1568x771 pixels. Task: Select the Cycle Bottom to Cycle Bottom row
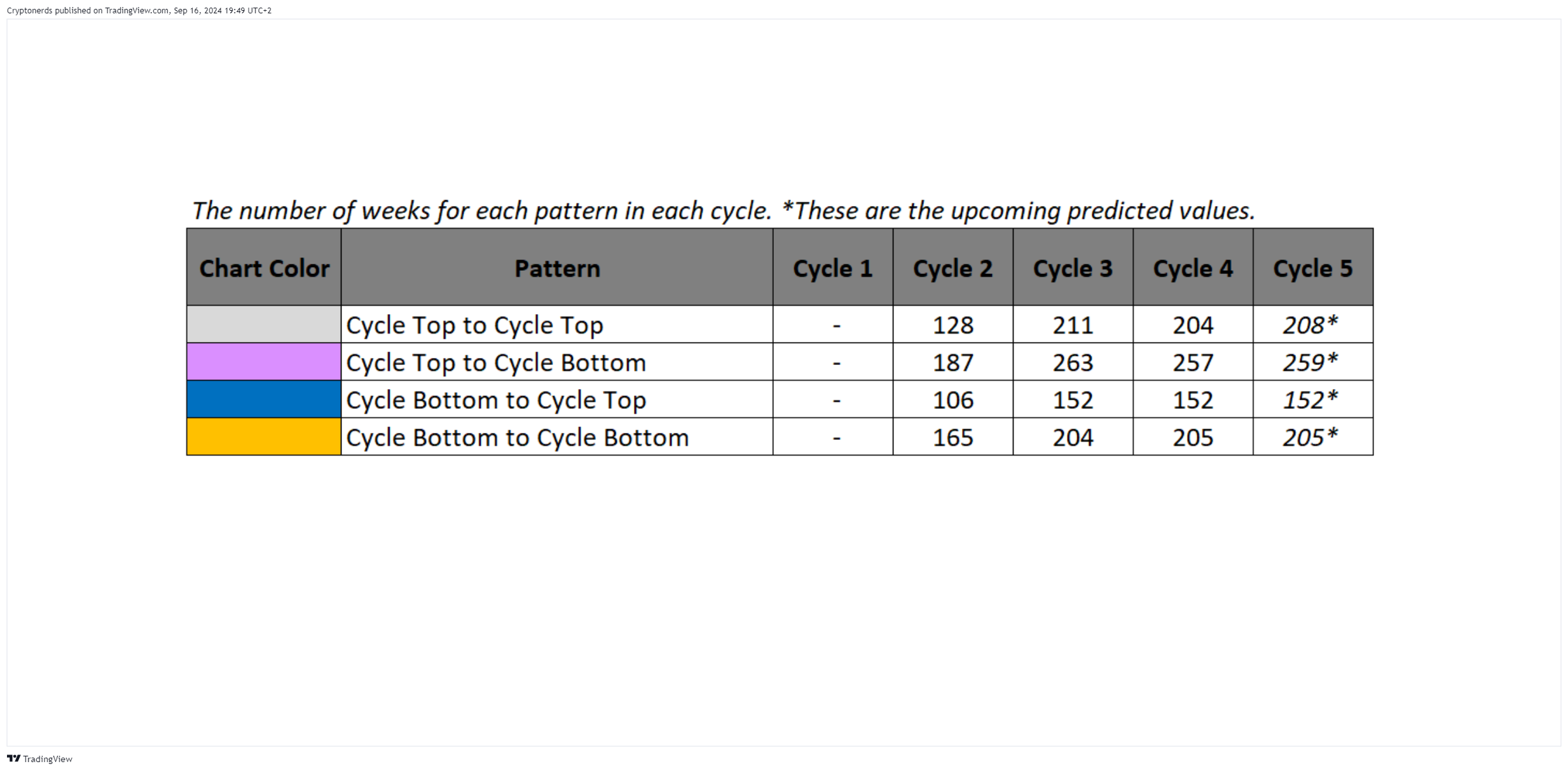click(780, 437)
